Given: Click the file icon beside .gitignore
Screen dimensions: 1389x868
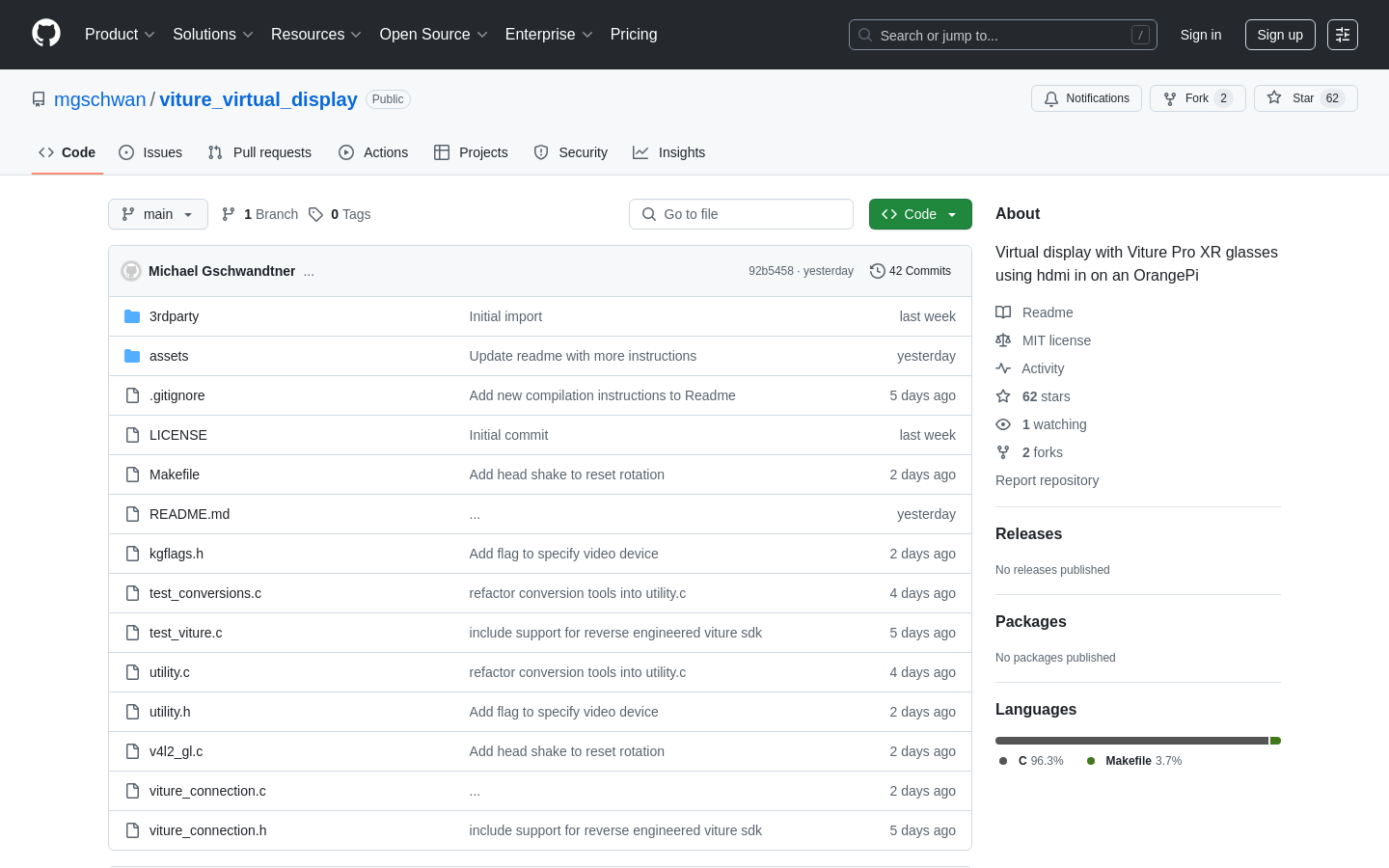Looking at the screenshot, I should pos(132,395).
